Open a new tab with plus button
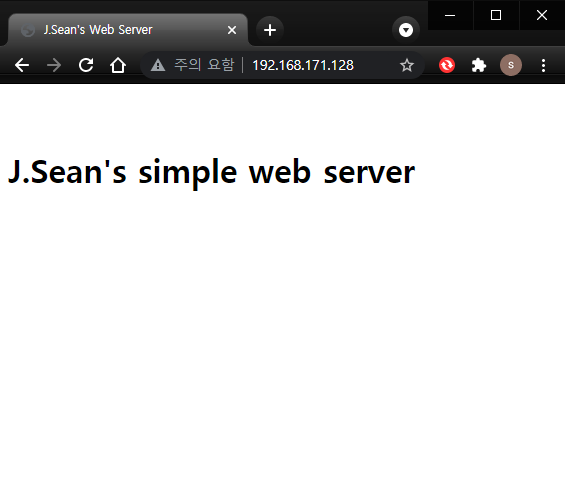Screen dimensions: 565x491 pos(270,30)
